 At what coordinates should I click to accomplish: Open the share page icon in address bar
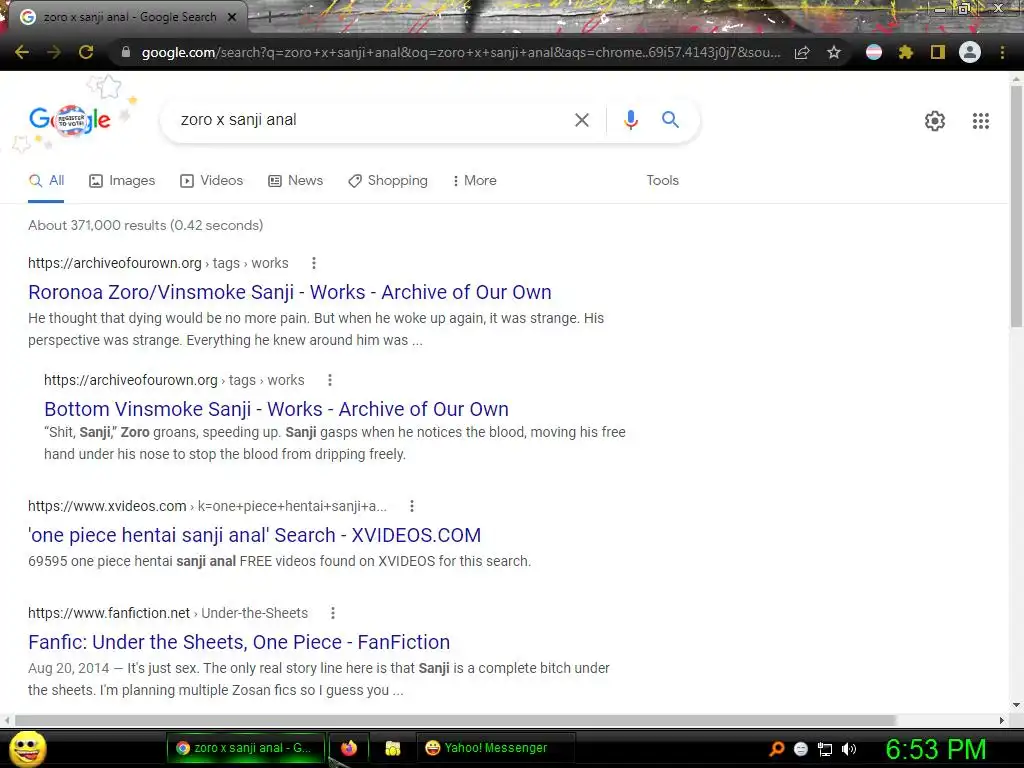click(x=802, y=52)
